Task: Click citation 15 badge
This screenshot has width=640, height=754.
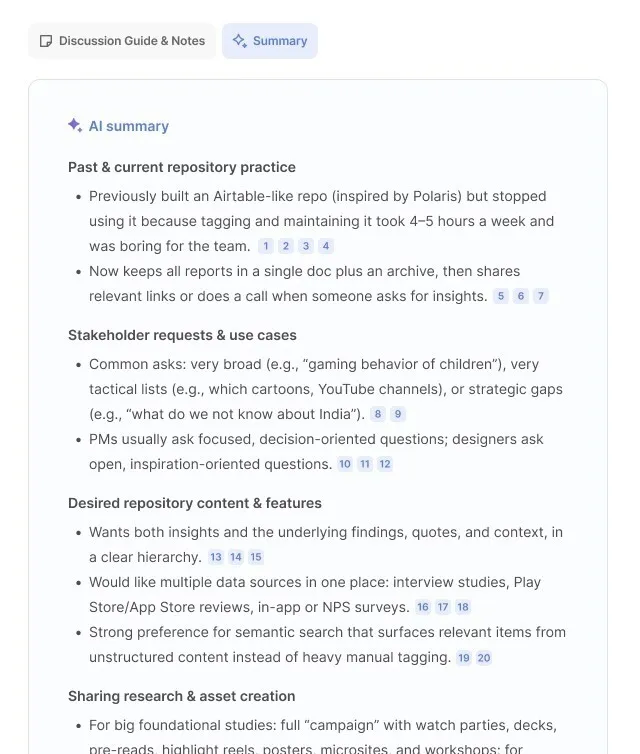Action: tap(256, 557)
